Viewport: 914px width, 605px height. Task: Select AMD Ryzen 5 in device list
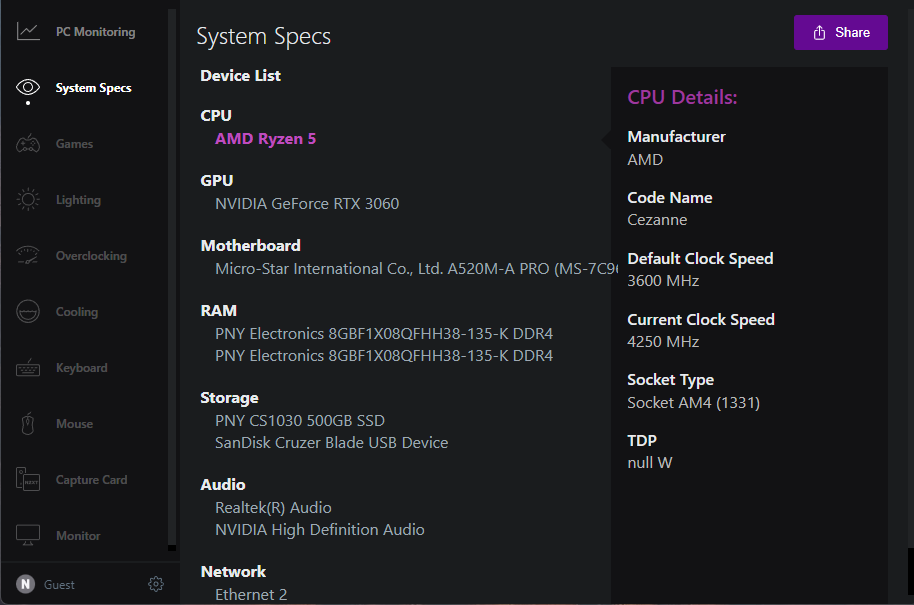pyautogui.click(x=265, y=139)
